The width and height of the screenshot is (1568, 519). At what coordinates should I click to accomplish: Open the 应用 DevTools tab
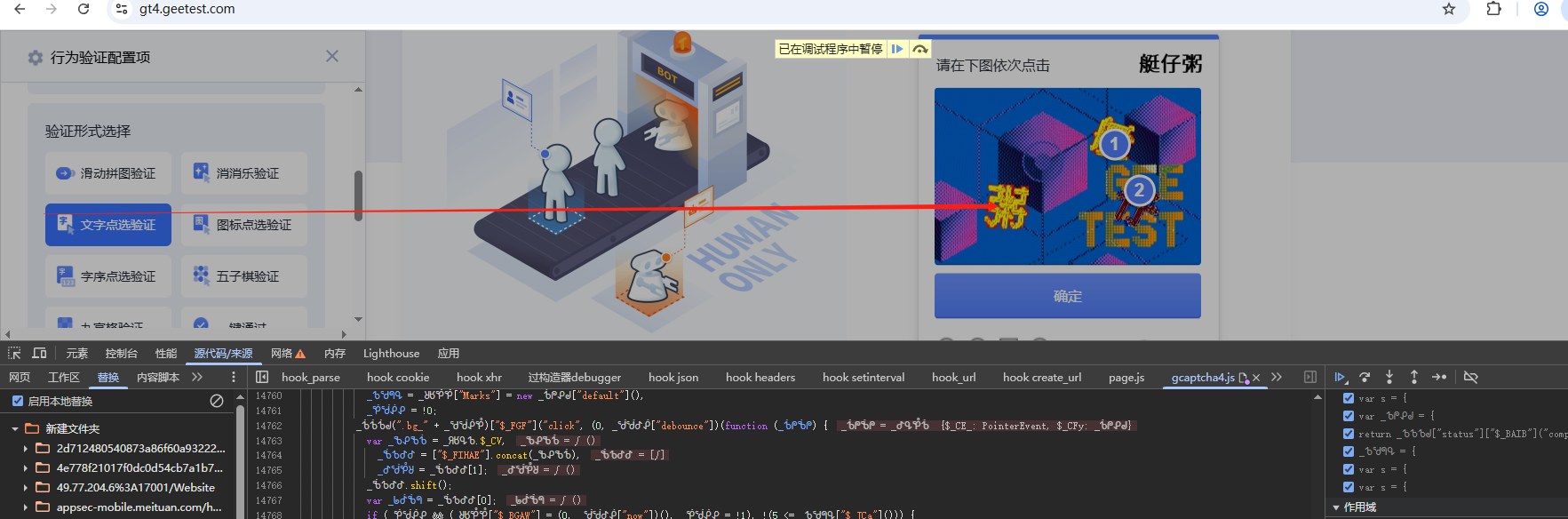tap(449, 353)
